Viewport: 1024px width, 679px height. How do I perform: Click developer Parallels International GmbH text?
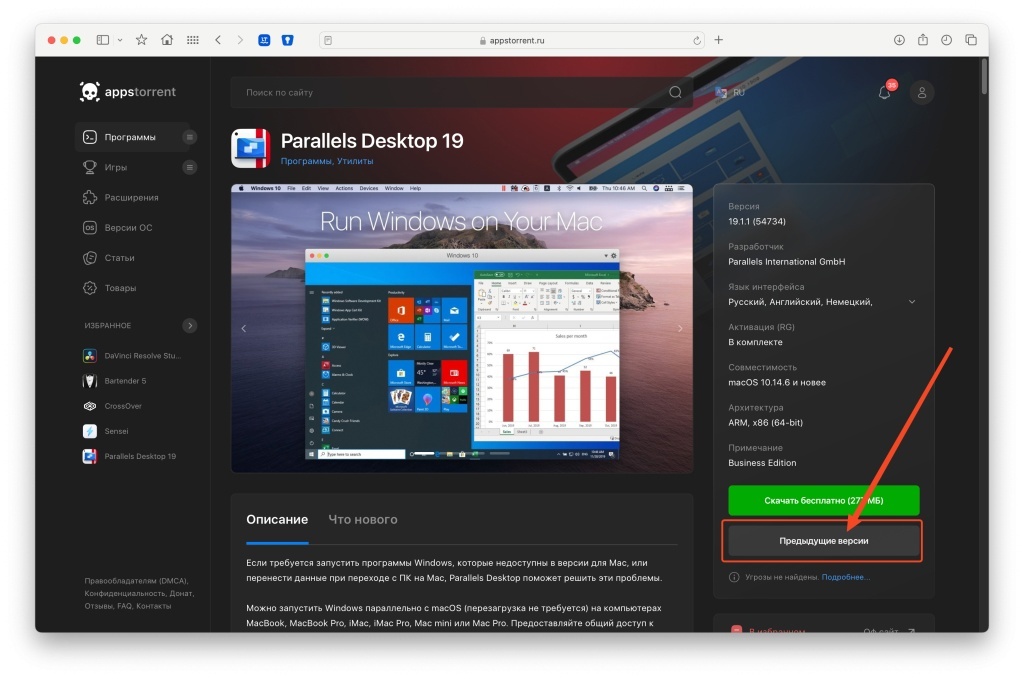(786, 262)
